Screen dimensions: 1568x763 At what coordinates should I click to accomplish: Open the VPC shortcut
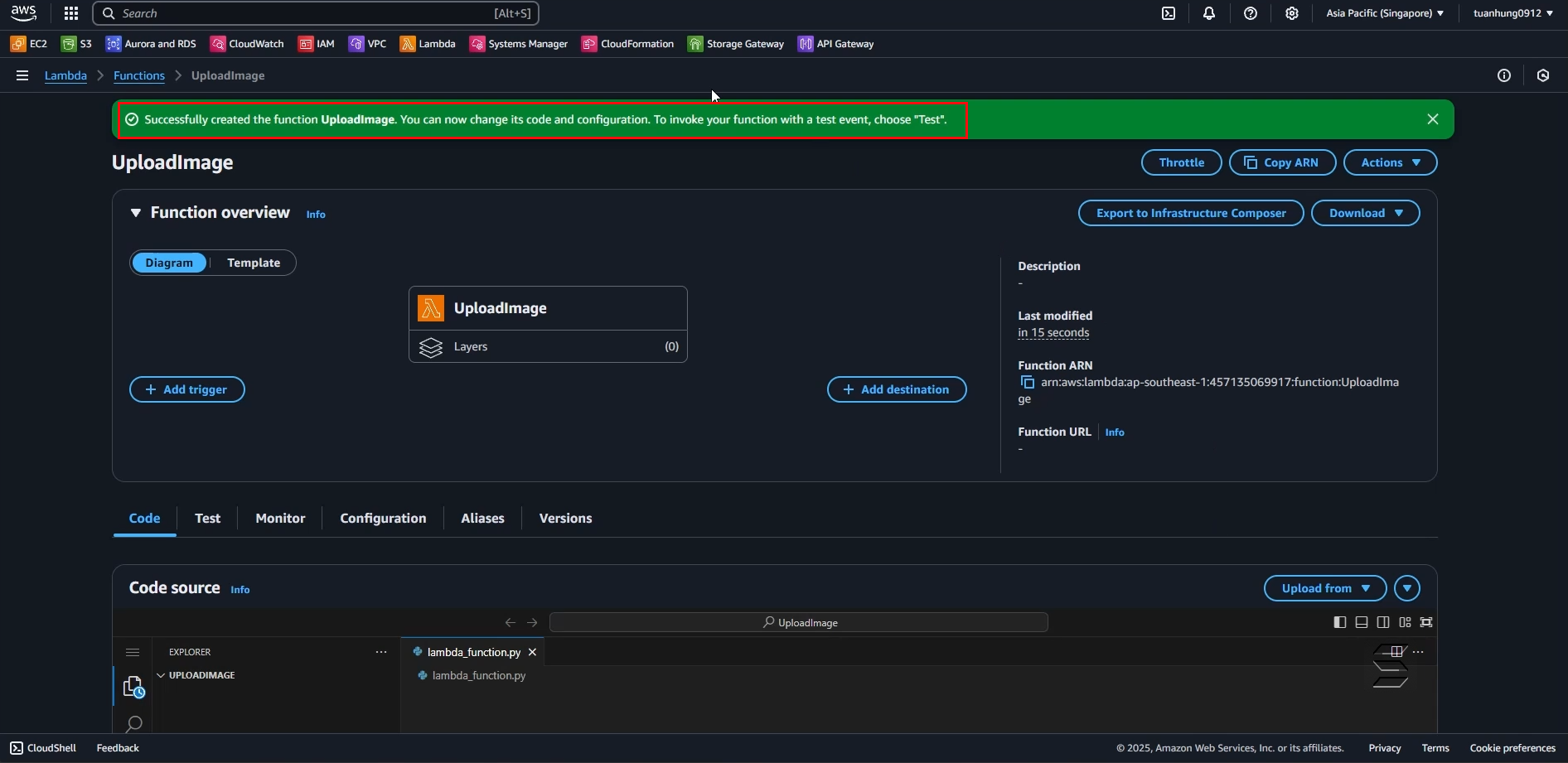click(368, 44)
